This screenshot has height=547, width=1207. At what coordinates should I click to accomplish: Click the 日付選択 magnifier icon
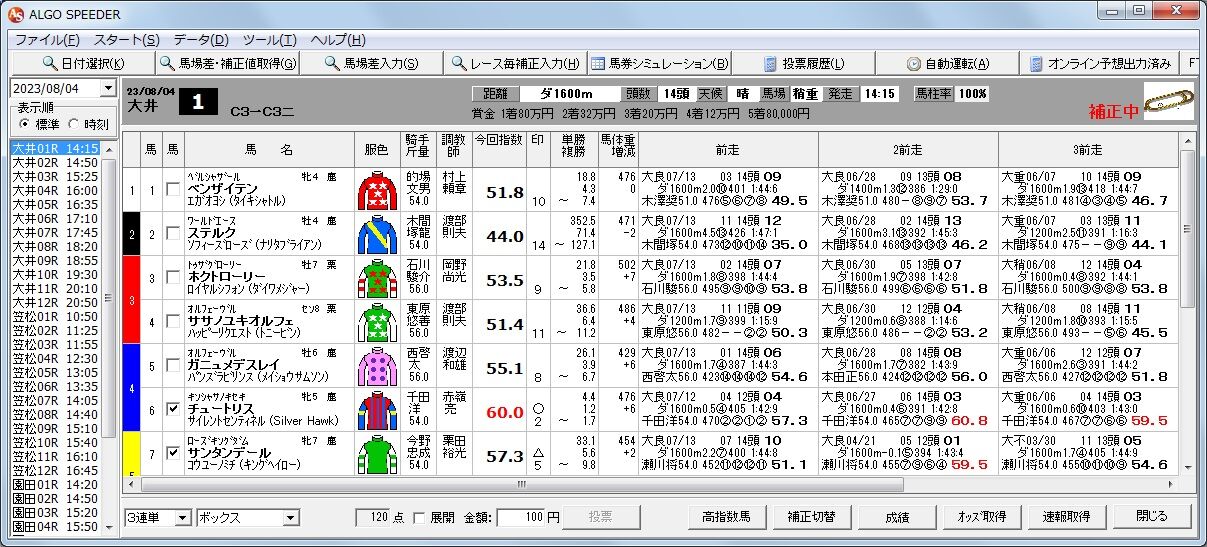point(48,63)
